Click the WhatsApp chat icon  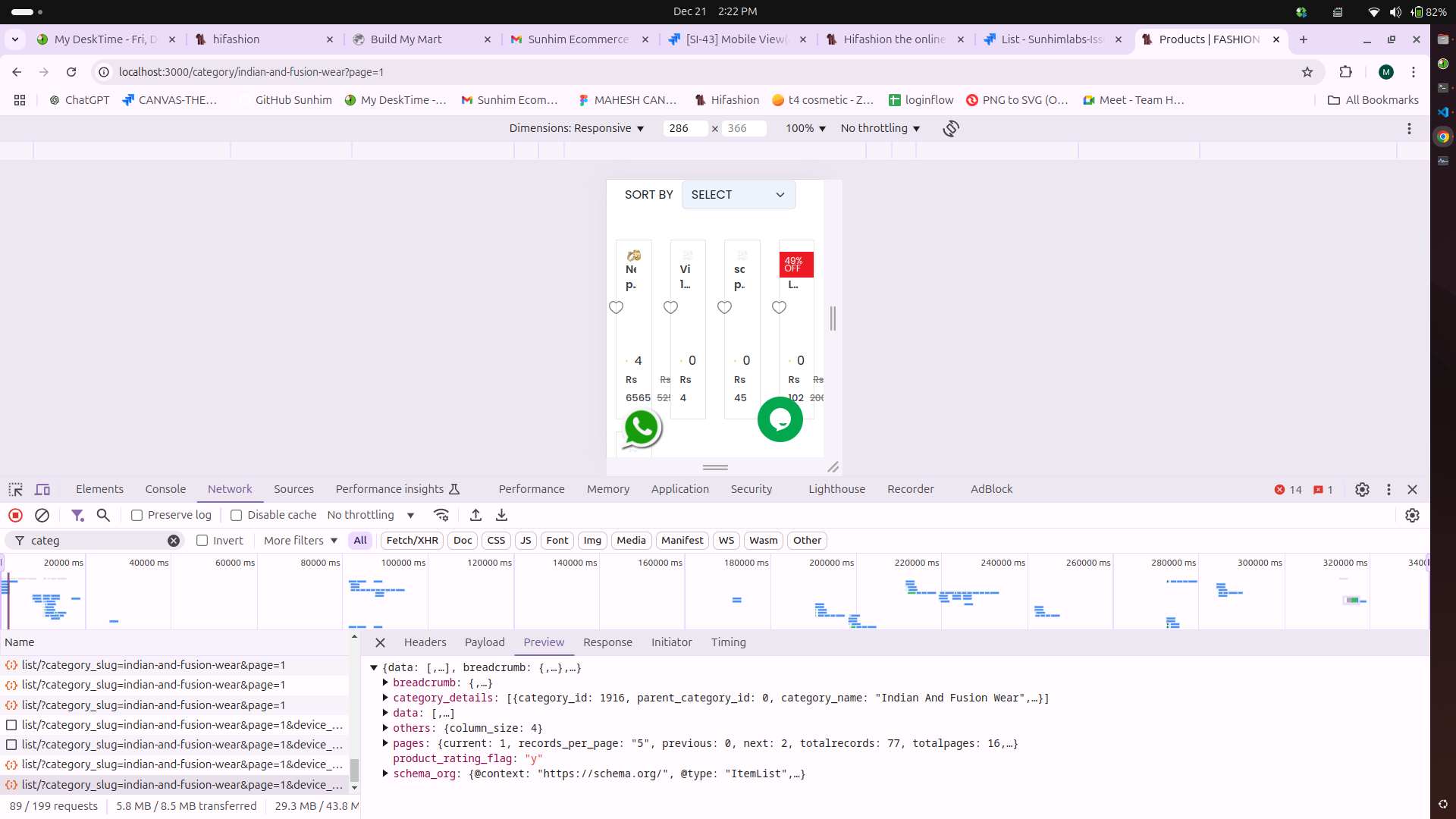642,428
